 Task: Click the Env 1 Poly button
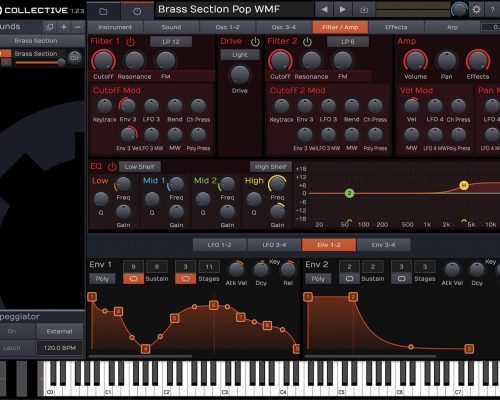click(x=102, y=279)
